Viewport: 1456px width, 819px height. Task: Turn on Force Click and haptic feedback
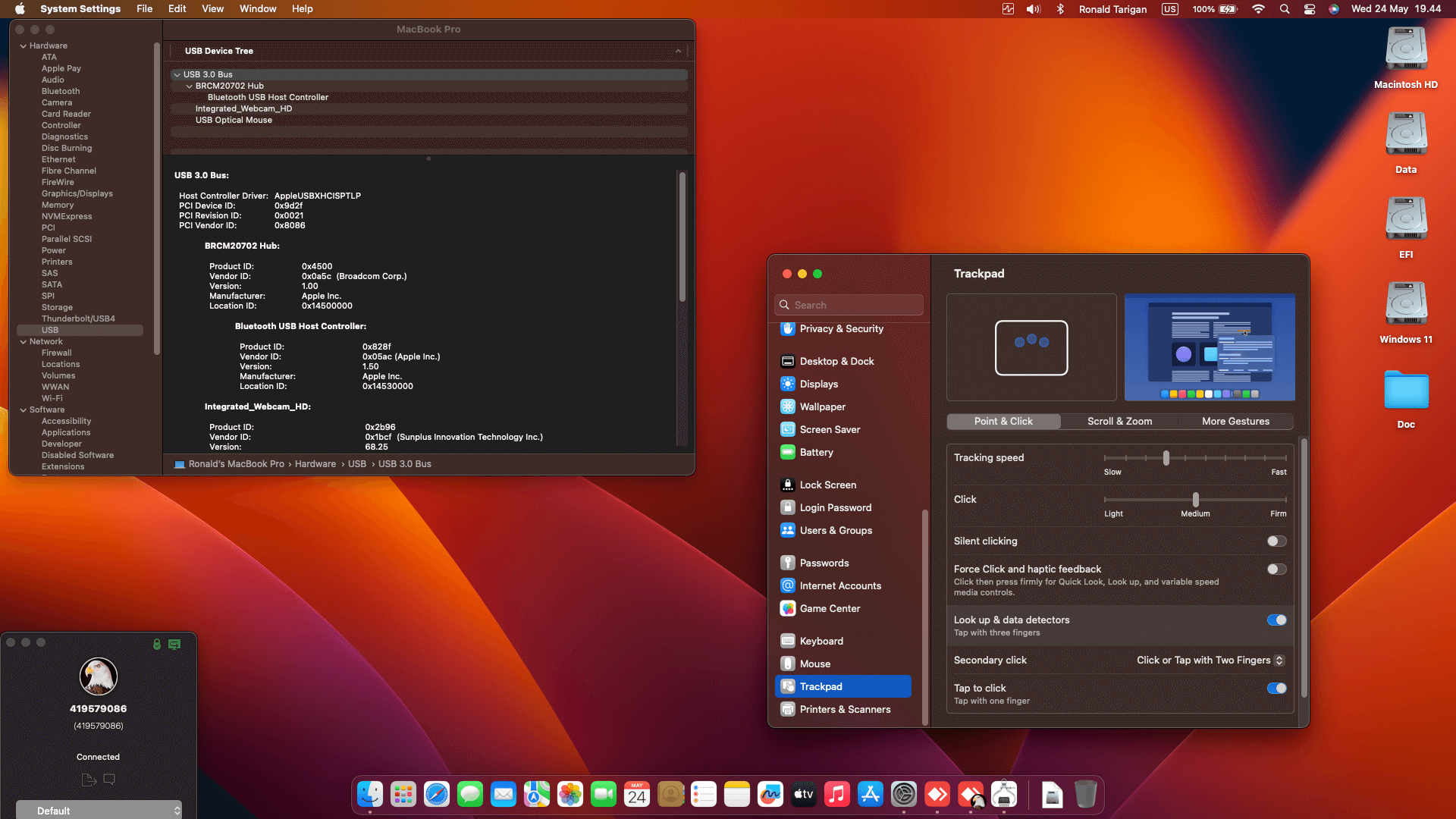[1276, 569]
